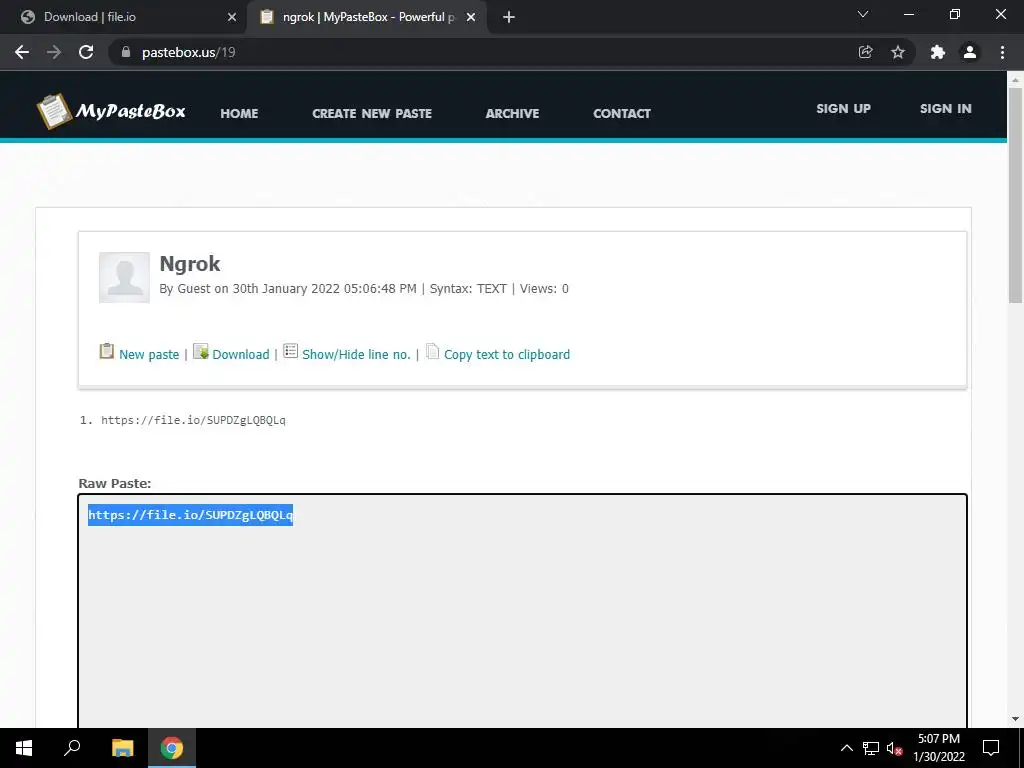Click the line numbers list icon

click(x=291, y=351)
